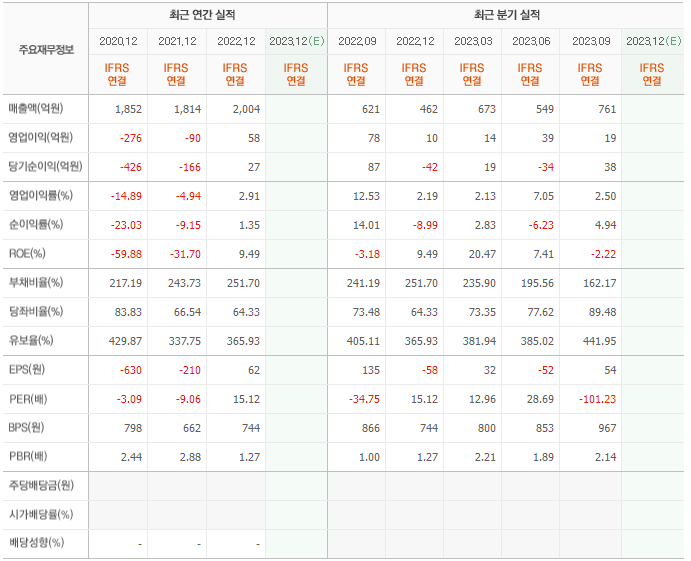691x561 pixels.
Task: Select the net income value -166
Action: pos(189,167)
